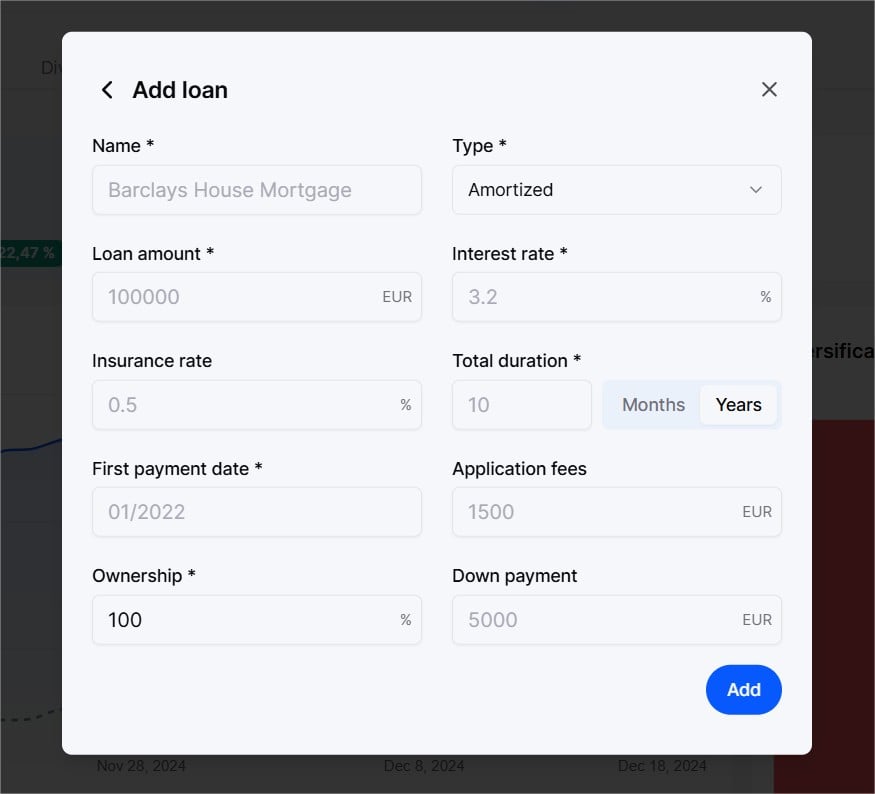This screenshot has height=794, width=875.
Task: Click Dec 18, 2024 in background chart
Action: click(662, 766)
